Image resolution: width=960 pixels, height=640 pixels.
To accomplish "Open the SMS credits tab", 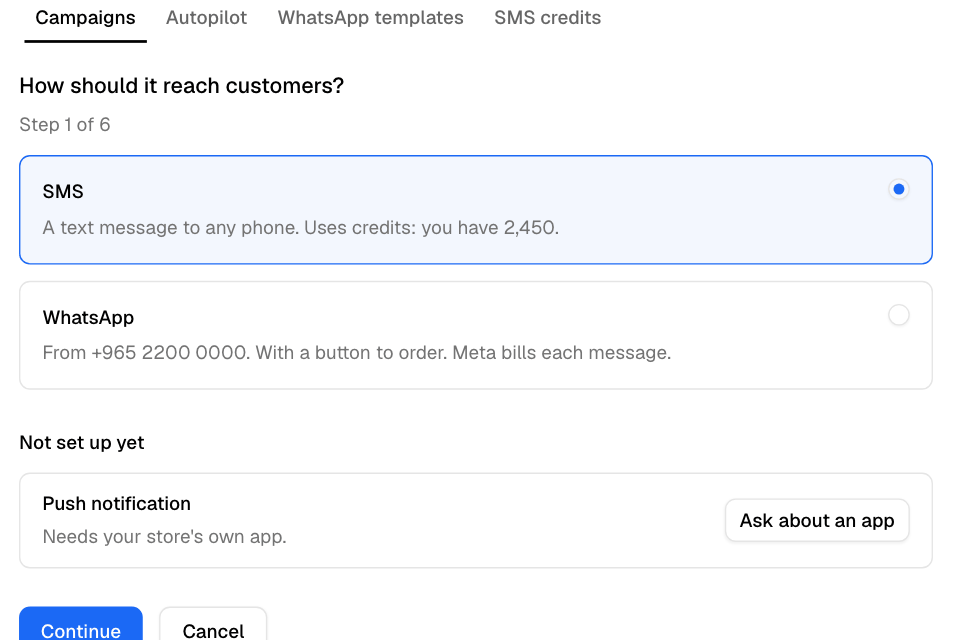I will pyautogui.click(x=547, y=18).
